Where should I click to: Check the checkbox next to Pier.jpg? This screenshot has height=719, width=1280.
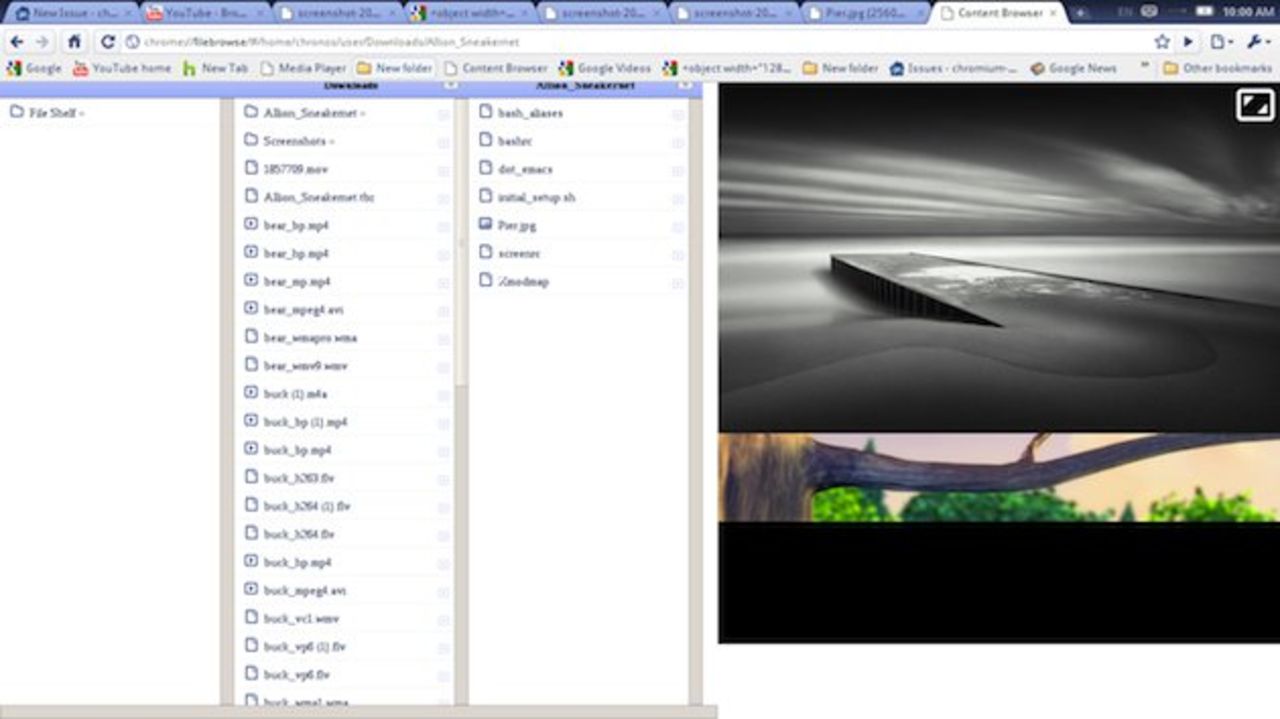679,225
